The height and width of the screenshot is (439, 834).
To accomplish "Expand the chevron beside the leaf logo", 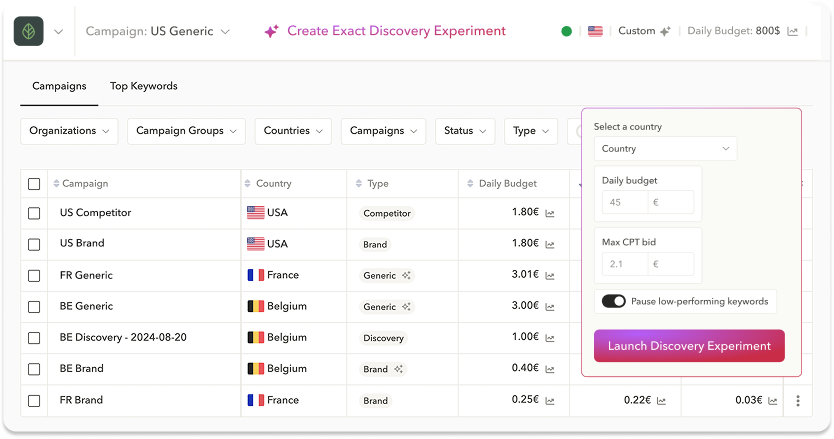I will point(59,32).
